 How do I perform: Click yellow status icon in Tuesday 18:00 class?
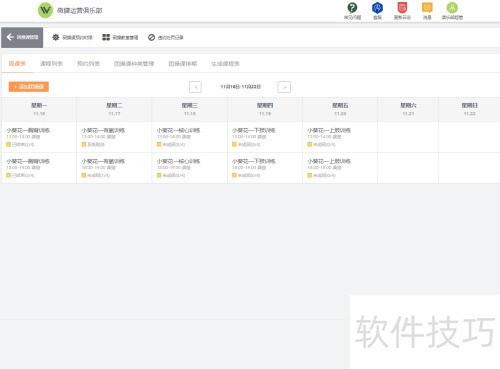(84, 175)
